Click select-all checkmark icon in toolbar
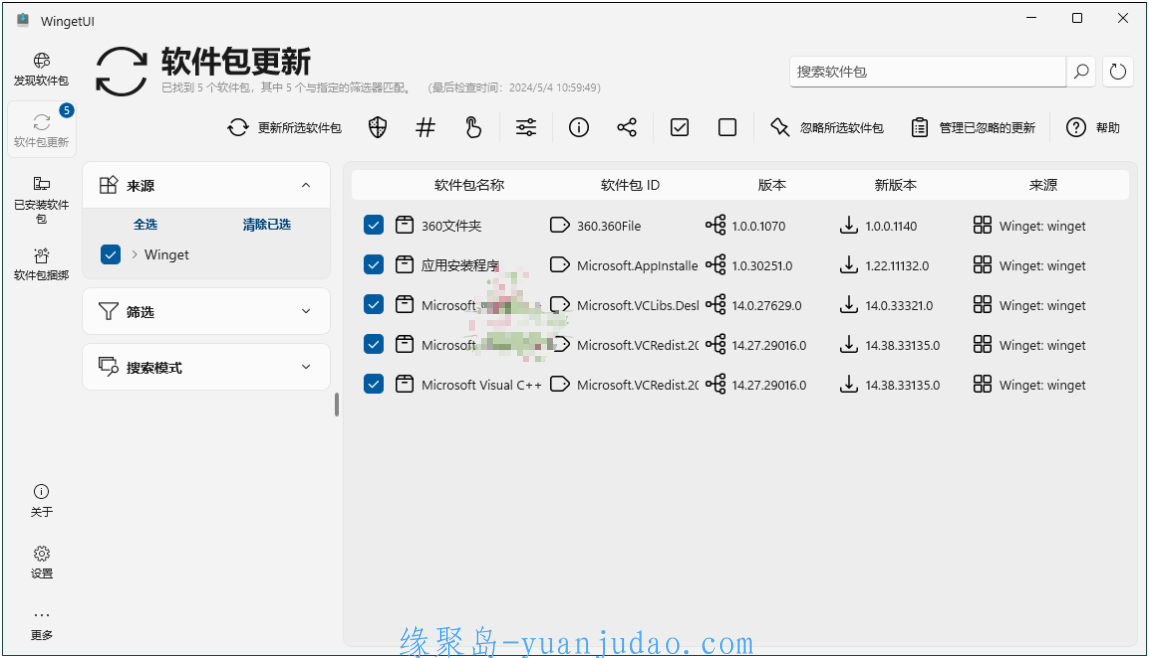 pyautogui.click(x=679, y=127)
